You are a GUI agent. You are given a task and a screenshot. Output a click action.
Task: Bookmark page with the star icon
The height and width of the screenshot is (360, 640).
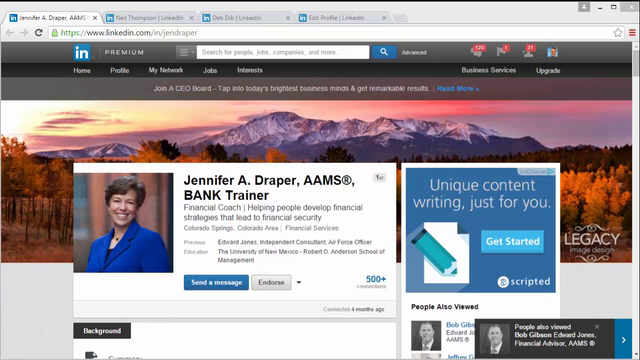click(618, 33)
